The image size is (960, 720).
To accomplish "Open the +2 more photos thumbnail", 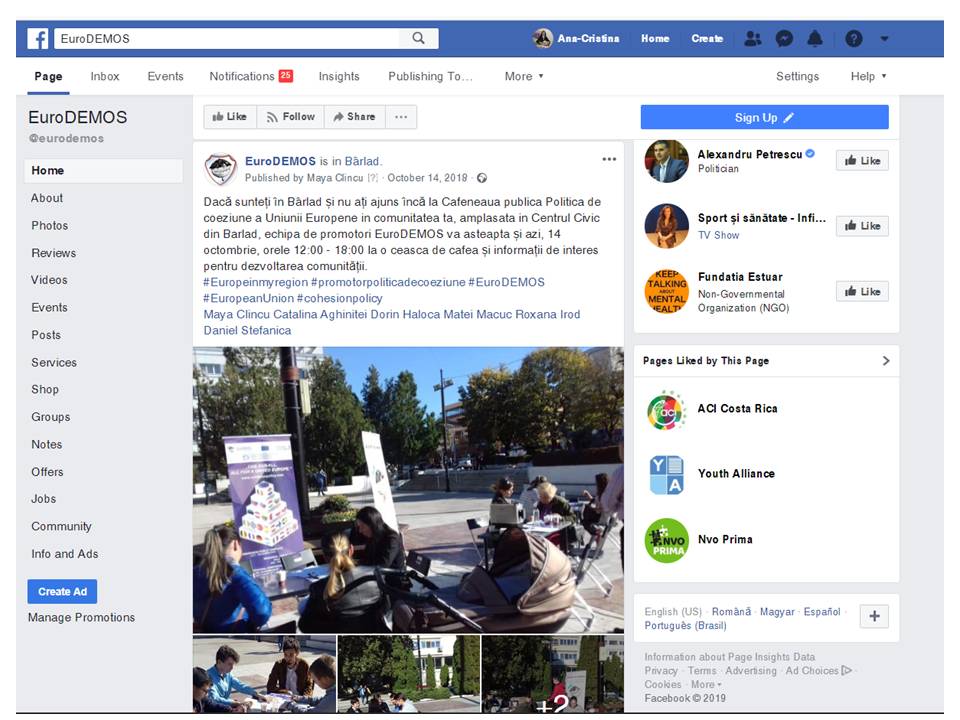I will (553, 673).
